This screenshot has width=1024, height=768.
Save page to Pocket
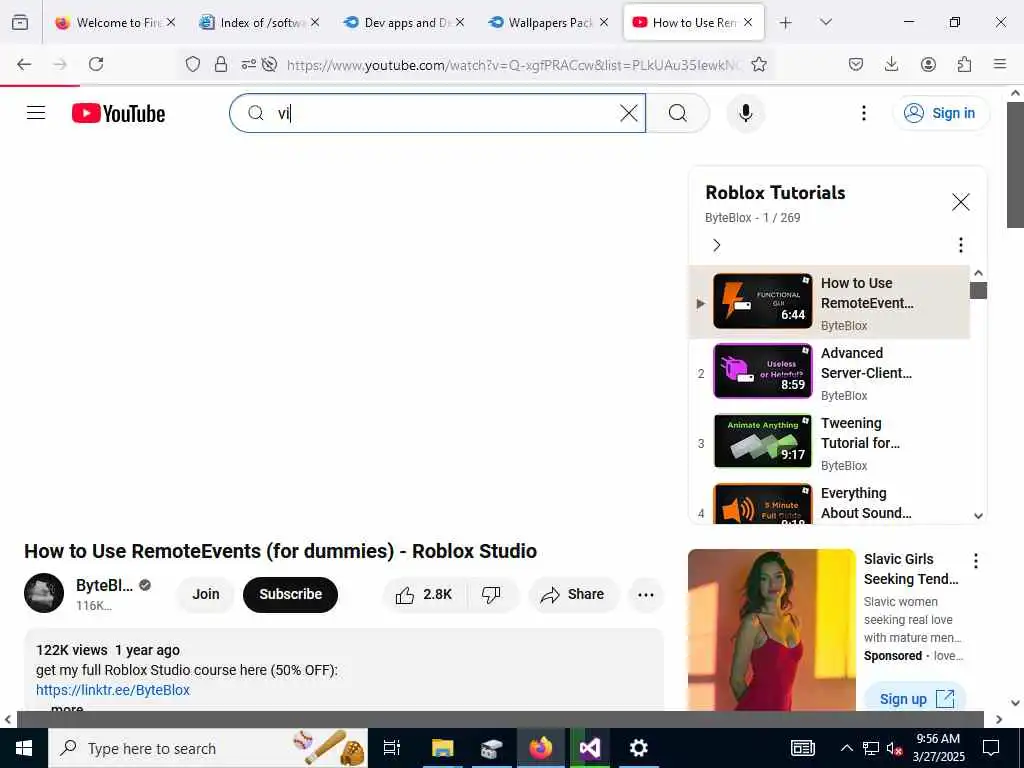tap(856, 64)
